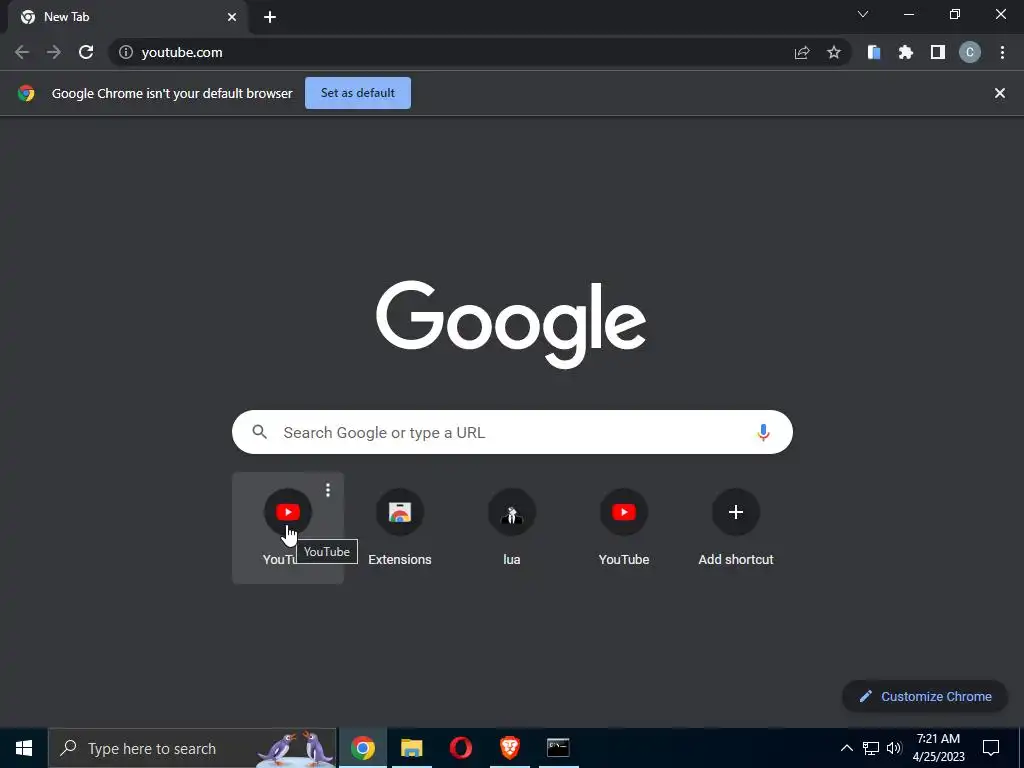The width and height of the screenshot is (1024, 768).
Task: Set Chrome as default browser
Action: click(358, 93)
